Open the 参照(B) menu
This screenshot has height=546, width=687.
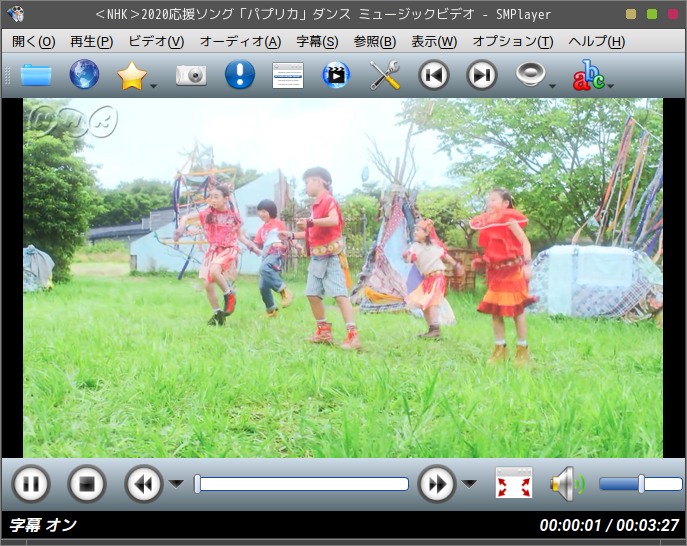pyautogui.click(x=375, y=42)
